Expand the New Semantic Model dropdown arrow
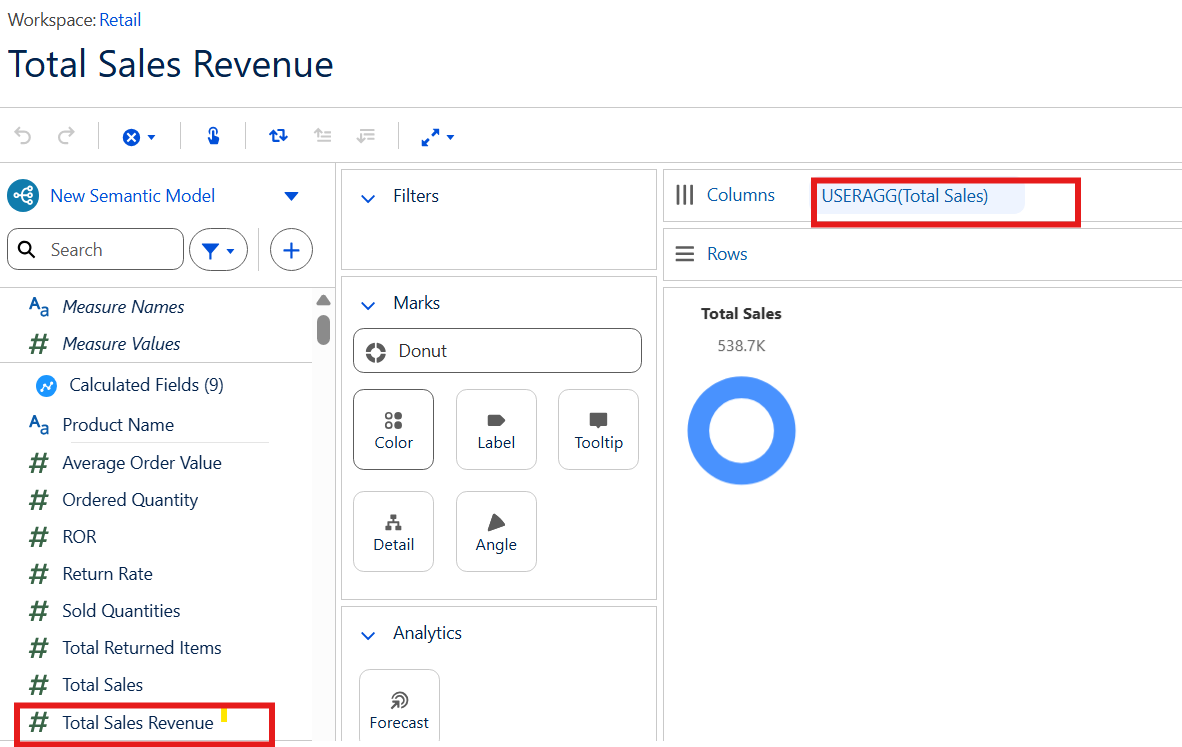The height and width of the screenshot is (747, 1182). pos(291,196)
